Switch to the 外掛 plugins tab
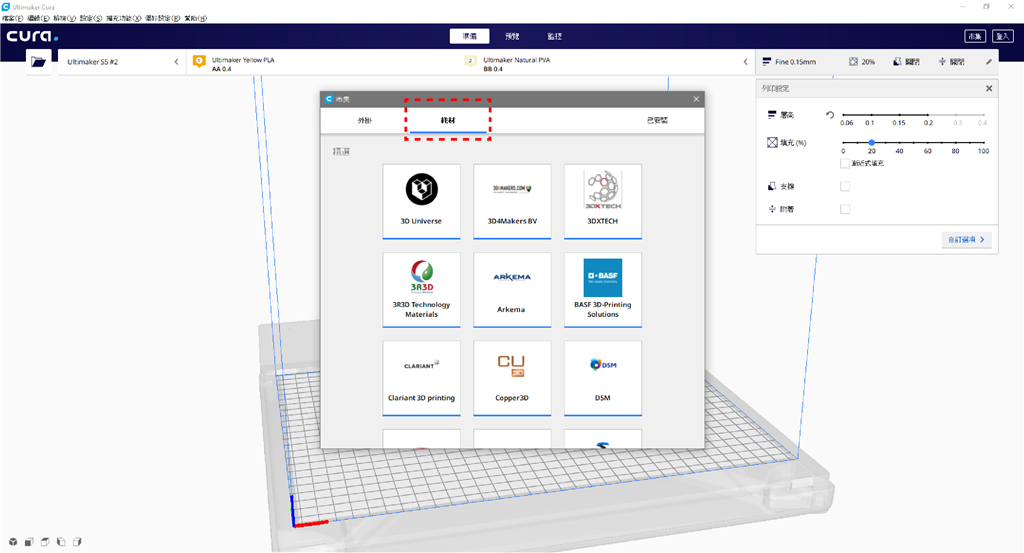This screenshot has height=553, width=1024. pos(364,120)
